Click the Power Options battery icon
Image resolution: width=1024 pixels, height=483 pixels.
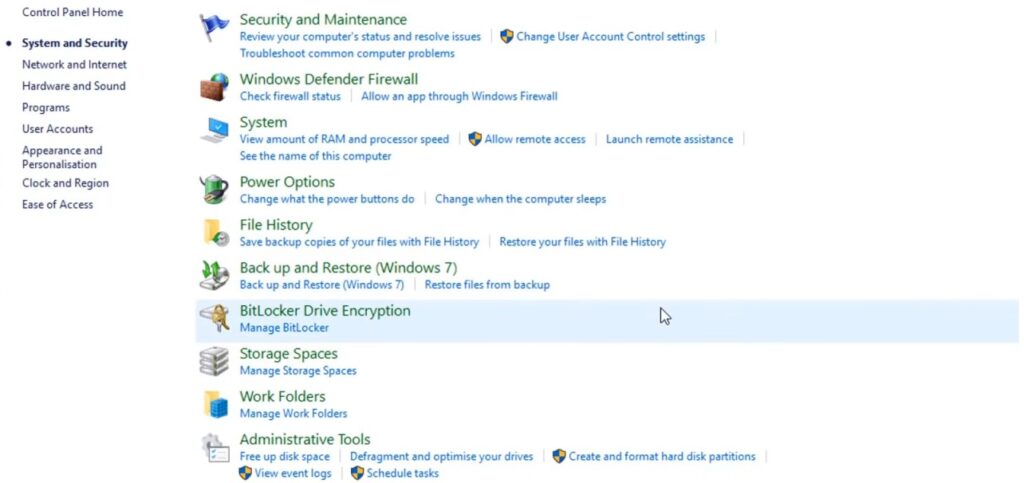pos(215,189)
